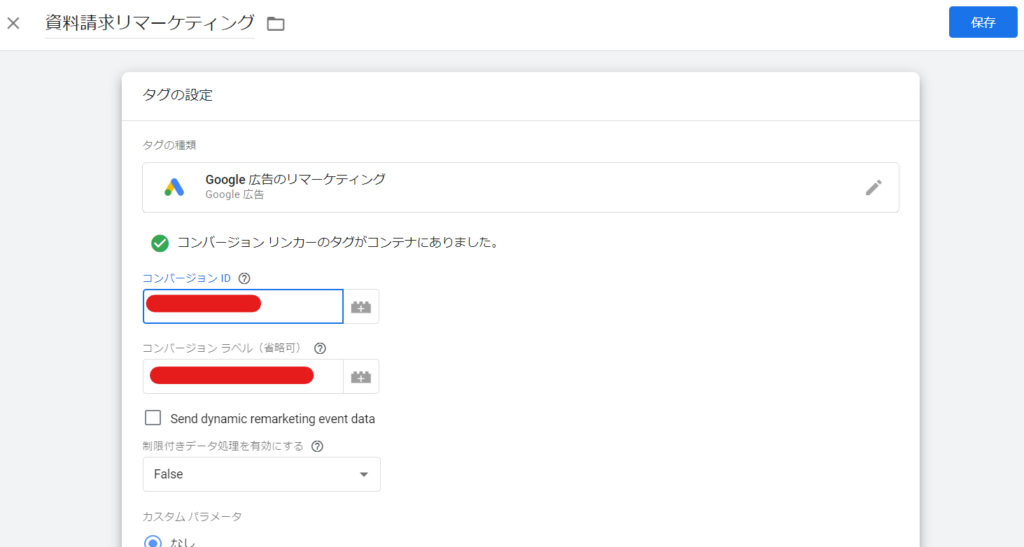Click the pencil icon to edit tag type

(x=873, y=187)
